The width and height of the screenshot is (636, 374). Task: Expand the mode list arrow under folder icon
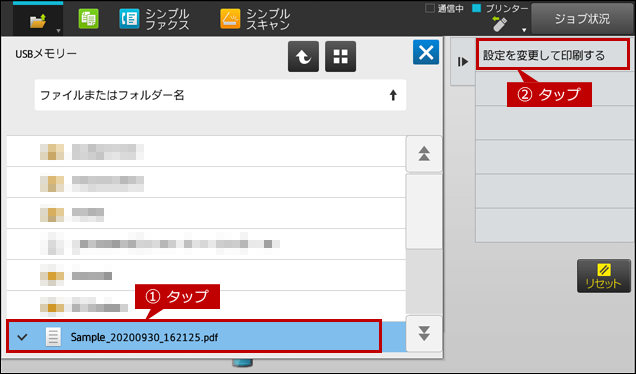pos(58,31)
